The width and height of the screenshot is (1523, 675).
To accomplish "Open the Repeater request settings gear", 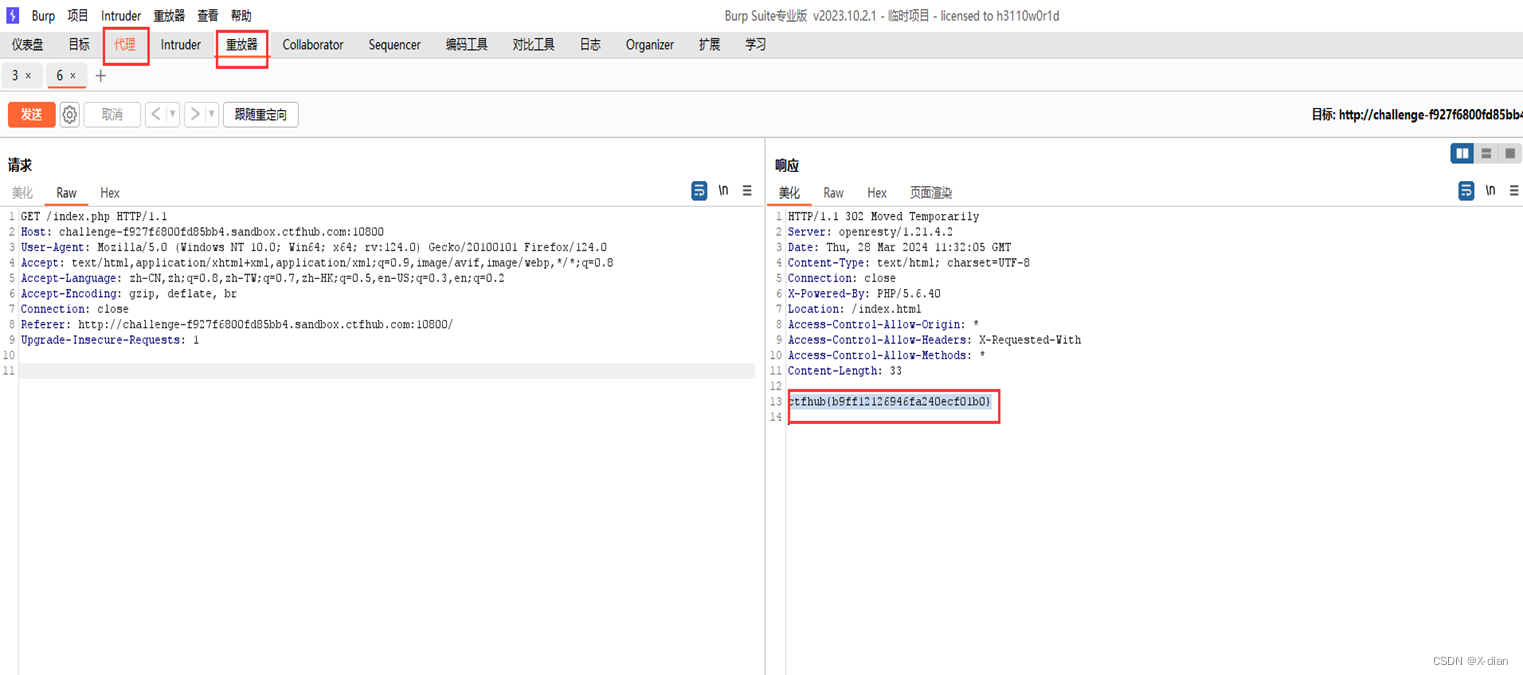I will click(69, 114).
